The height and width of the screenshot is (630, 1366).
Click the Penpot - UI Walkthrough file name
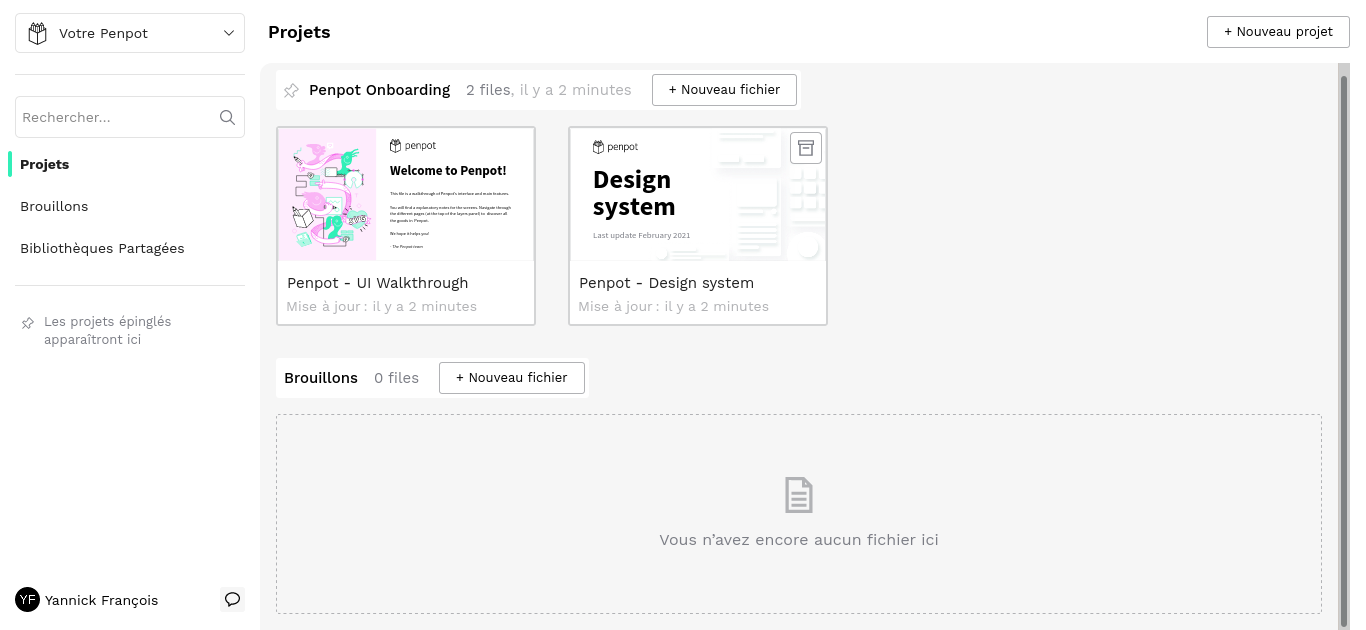click(x=377, y=283)
